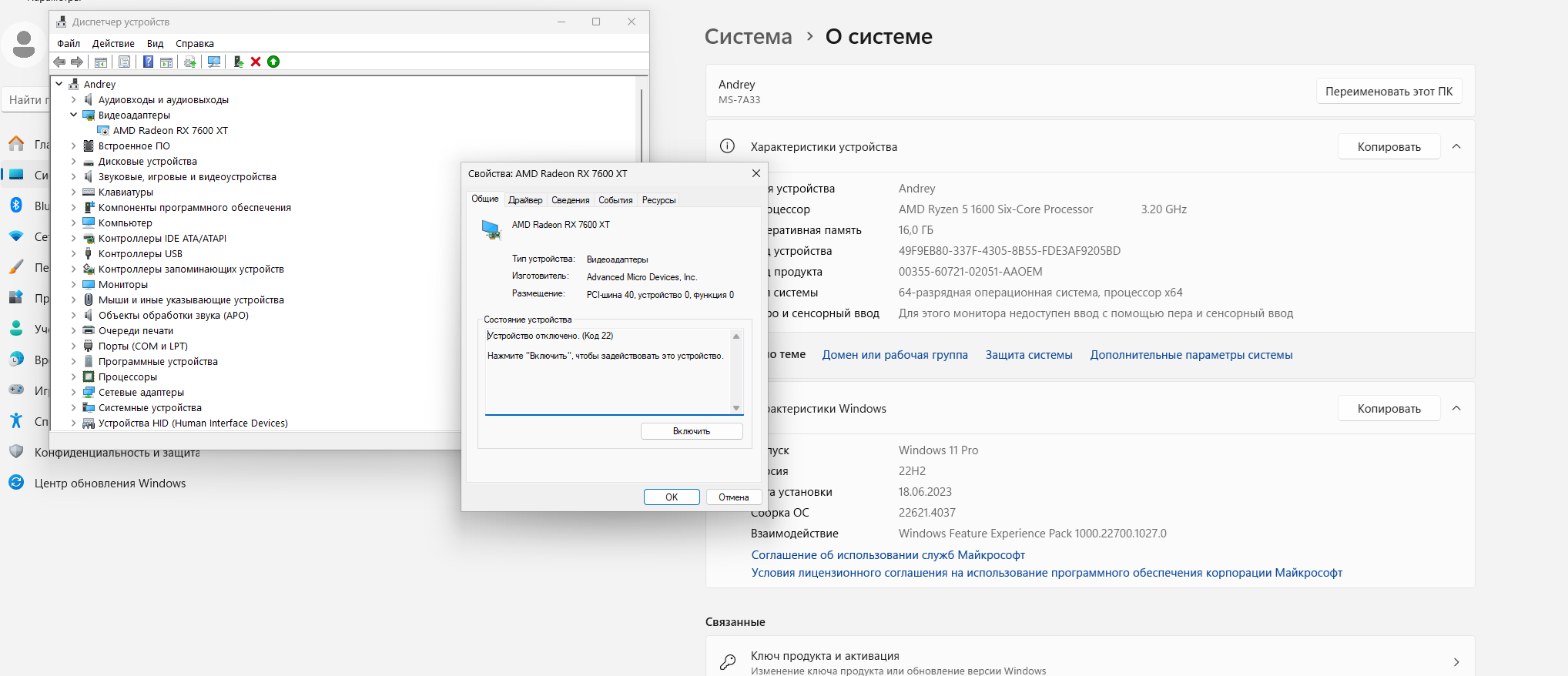Image resolution: width=1568 pixels, height=676 pixels.
Task: Switch to the События tab
Action: (616, 200)
